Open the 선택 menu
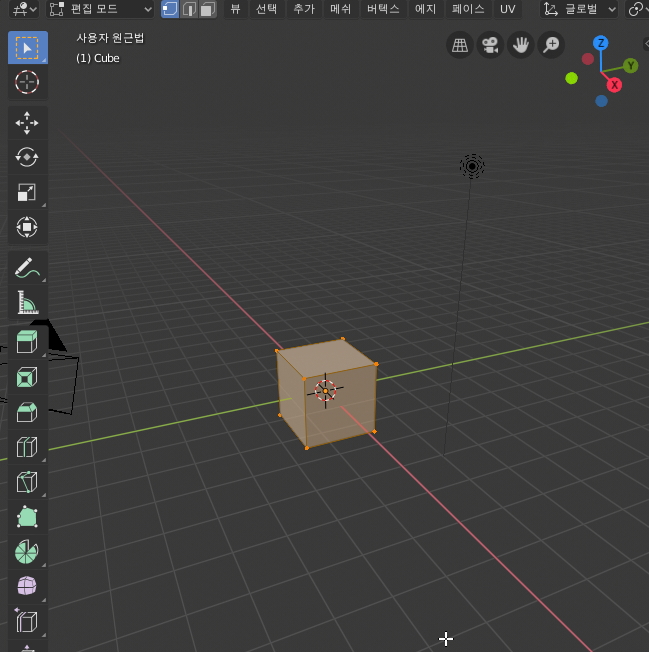This screenshot has width=649, height=652. coord(266,9)
